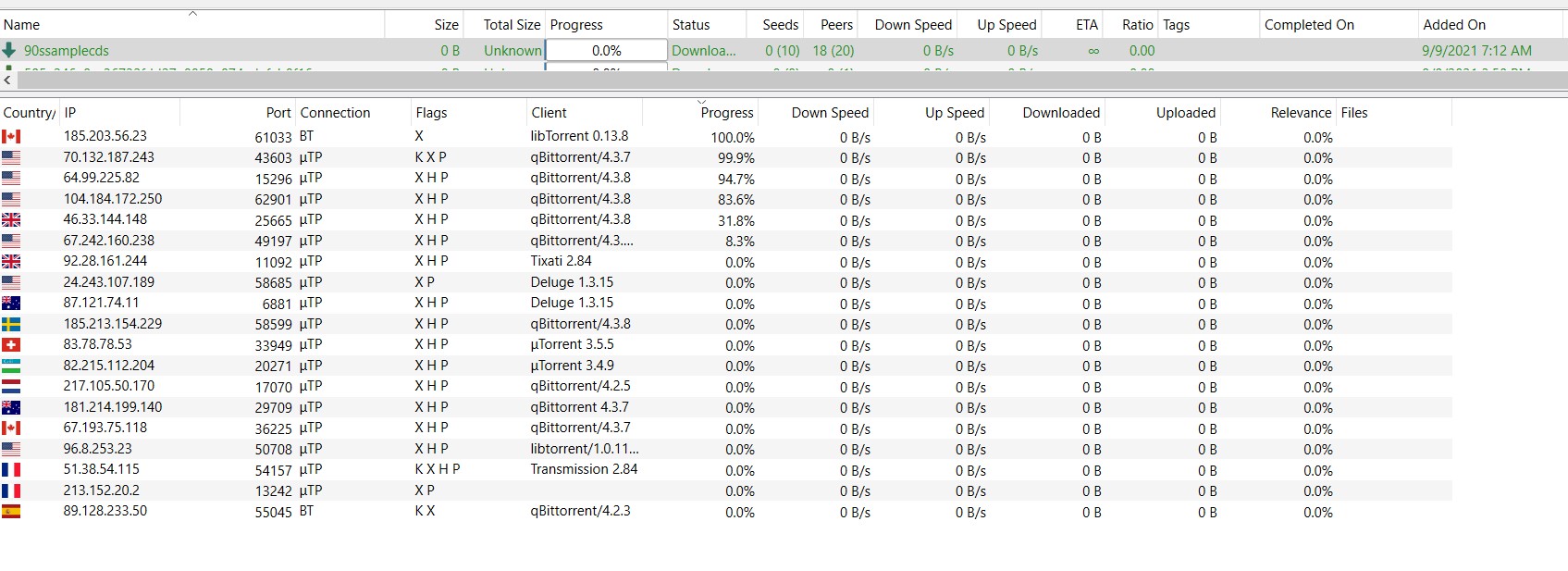Click the UK flag for 46.33.144.148
The image size is (1568, 571).
pyautogui.click(x=11, y=219)
